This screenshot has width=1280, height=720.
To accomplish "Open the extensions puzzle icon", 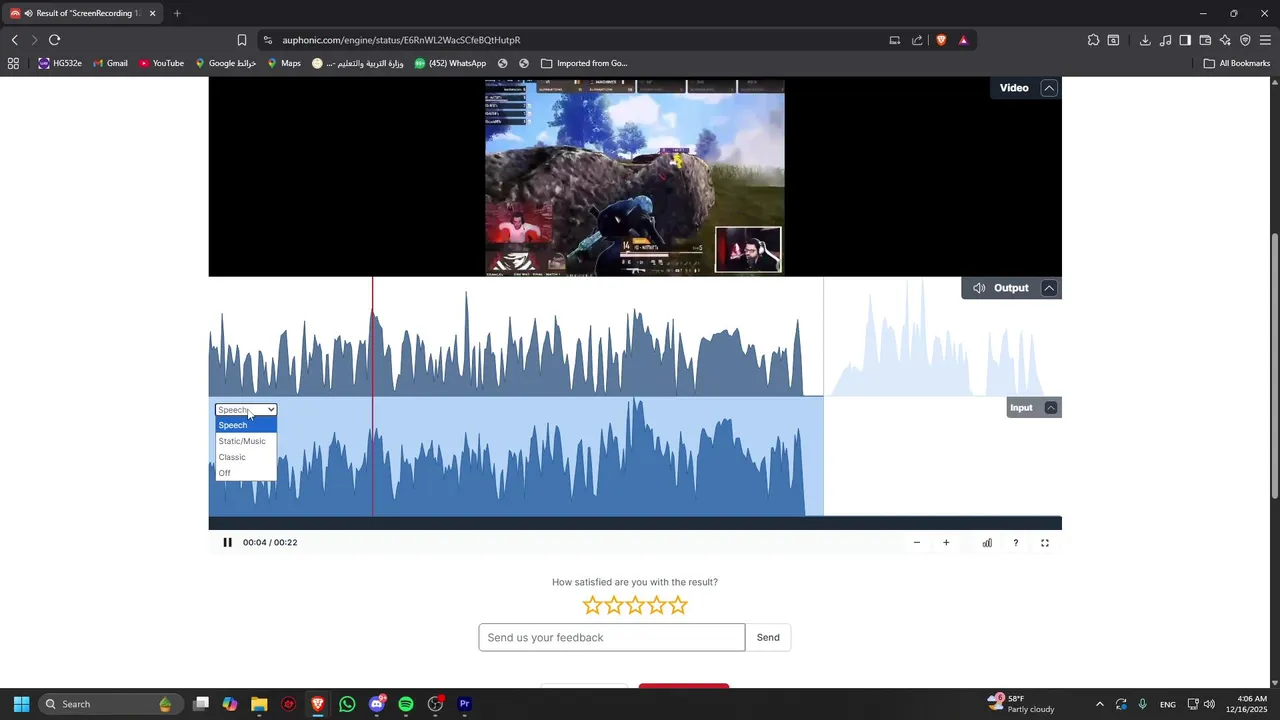I will [x=1093, y=40].
